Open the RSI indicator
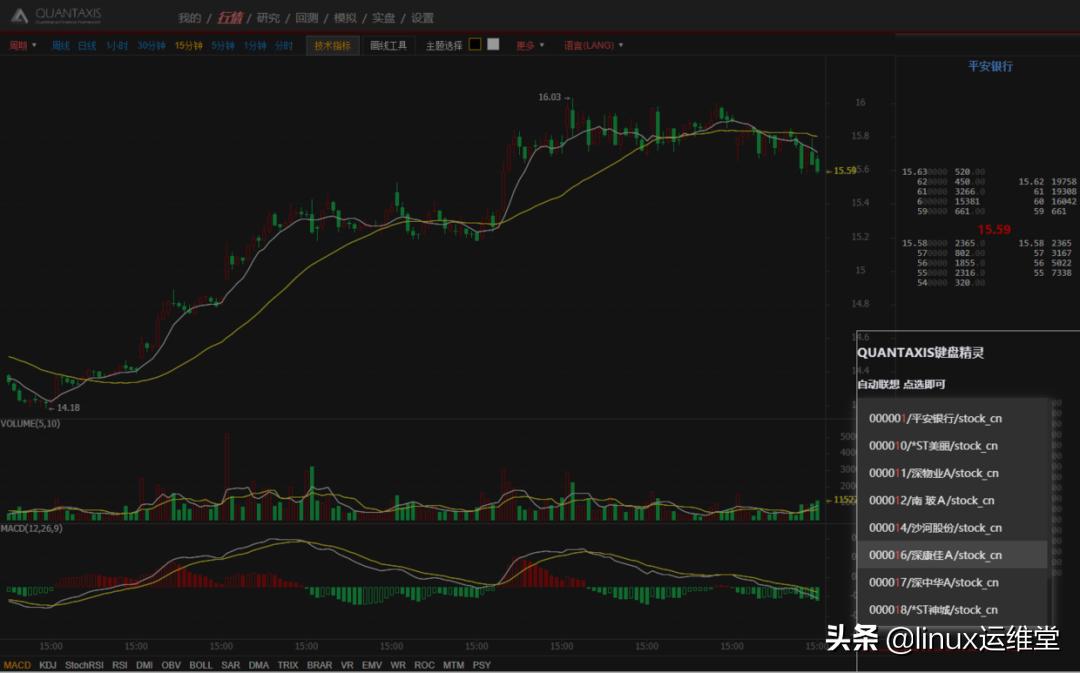The height and width of the screenshot is (673, 1080). point(117,664)
